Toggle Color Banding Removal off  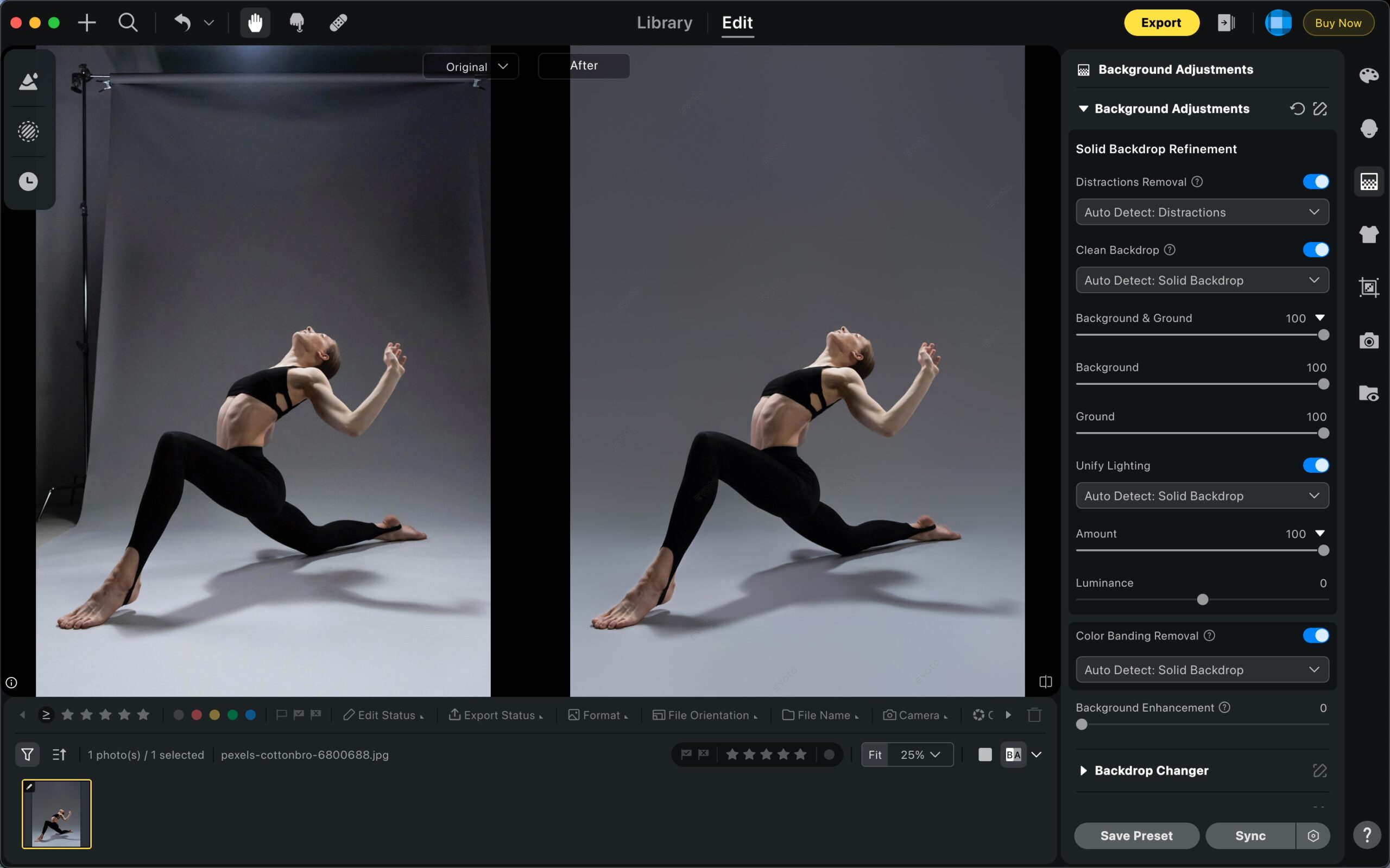1316,636
